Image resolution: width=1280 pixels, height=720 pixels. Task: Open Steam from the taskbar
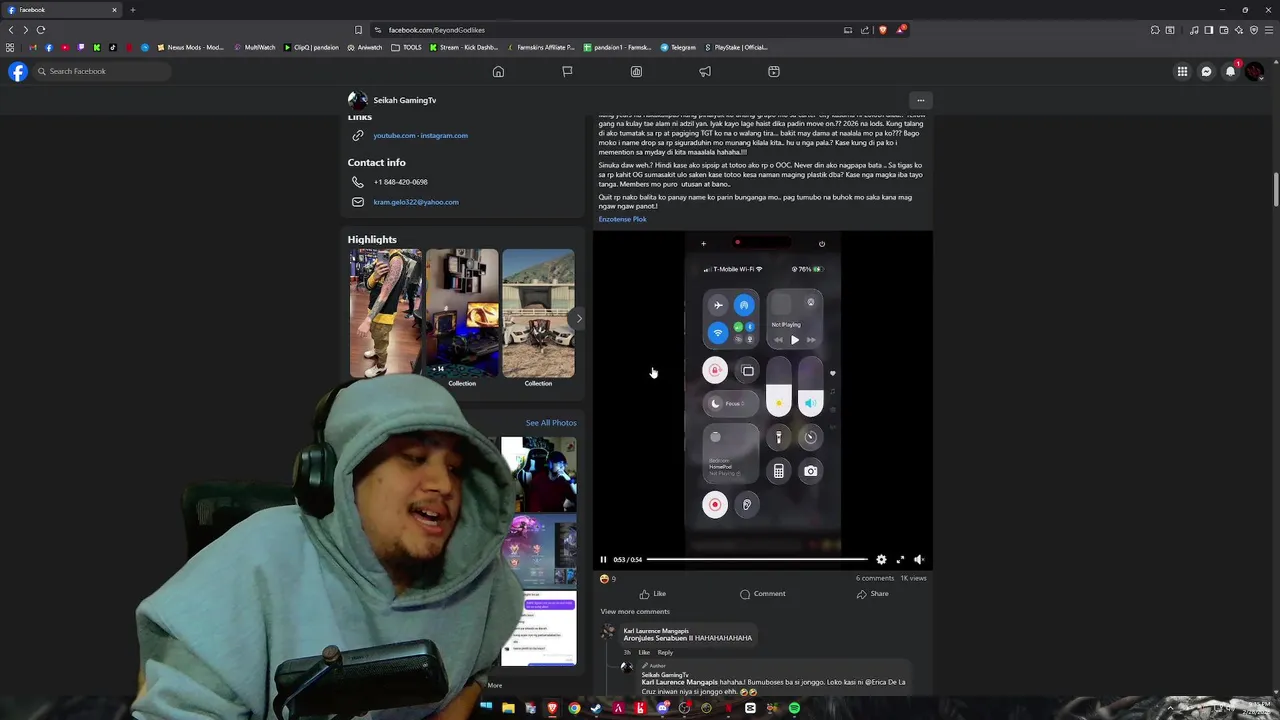pos(596,708)
